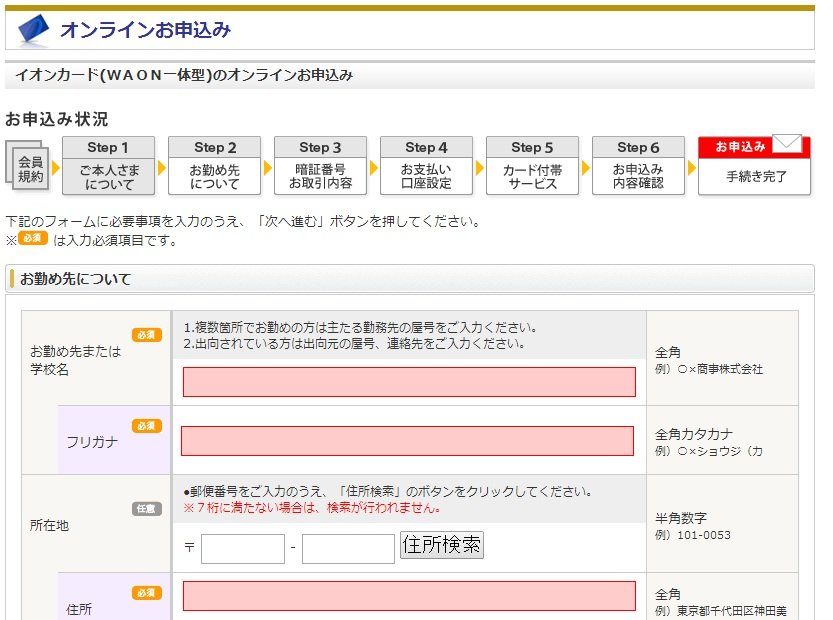Click the 2.出向されている方は instruction line
The image size is (833, 620).
(x=354, y=344)
